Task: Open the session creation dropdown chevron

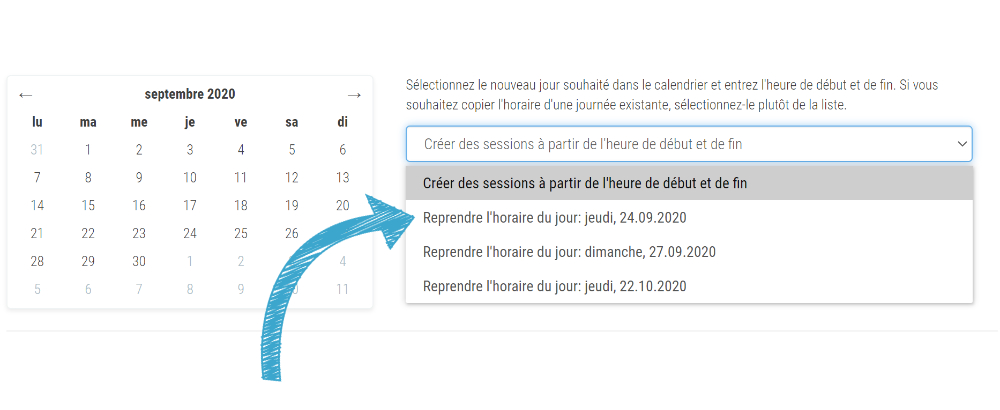Action: (x=962, y=144)
